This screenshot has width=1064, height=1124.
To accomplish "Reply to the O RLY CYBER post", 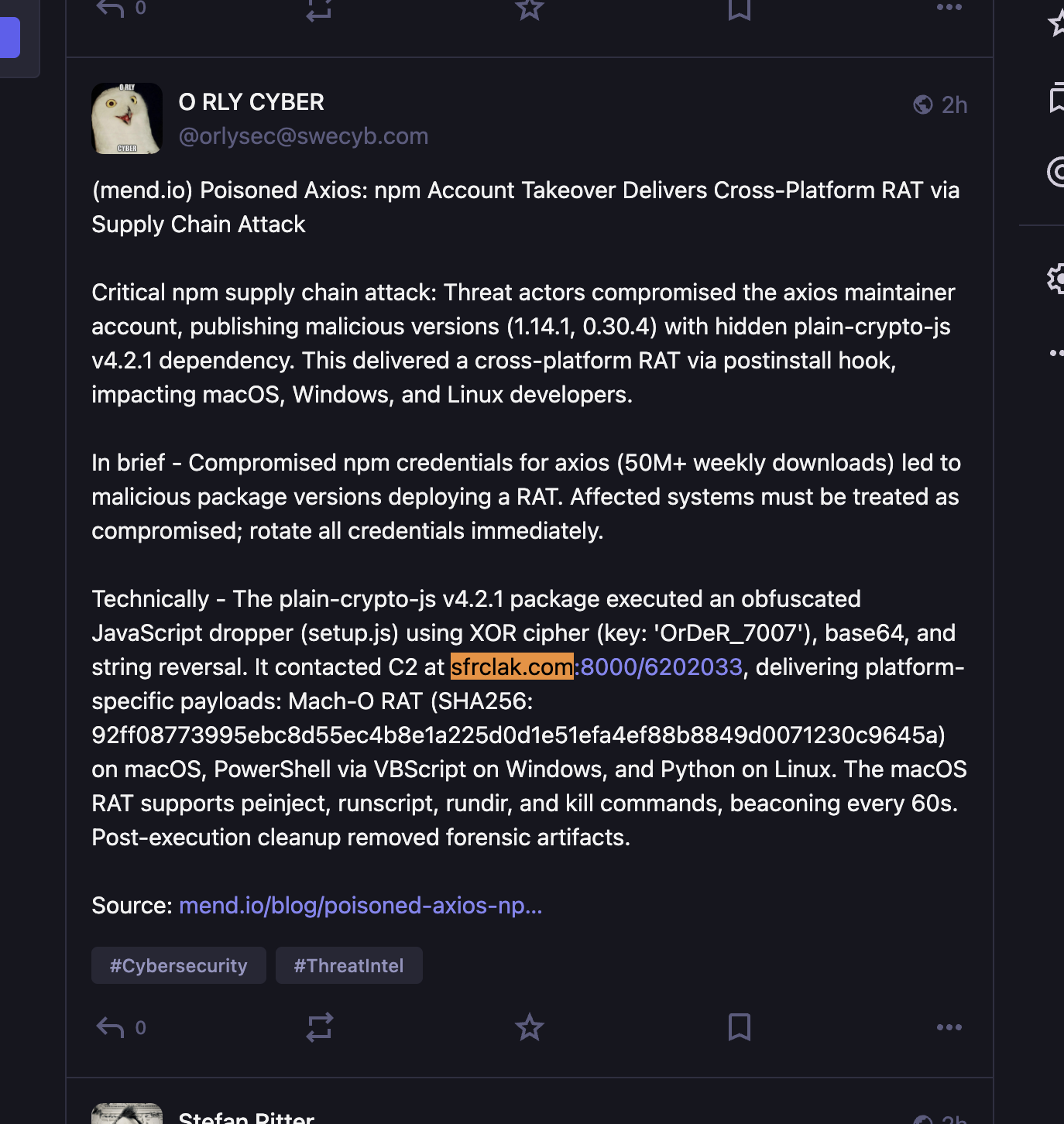I will (111, 1027).
